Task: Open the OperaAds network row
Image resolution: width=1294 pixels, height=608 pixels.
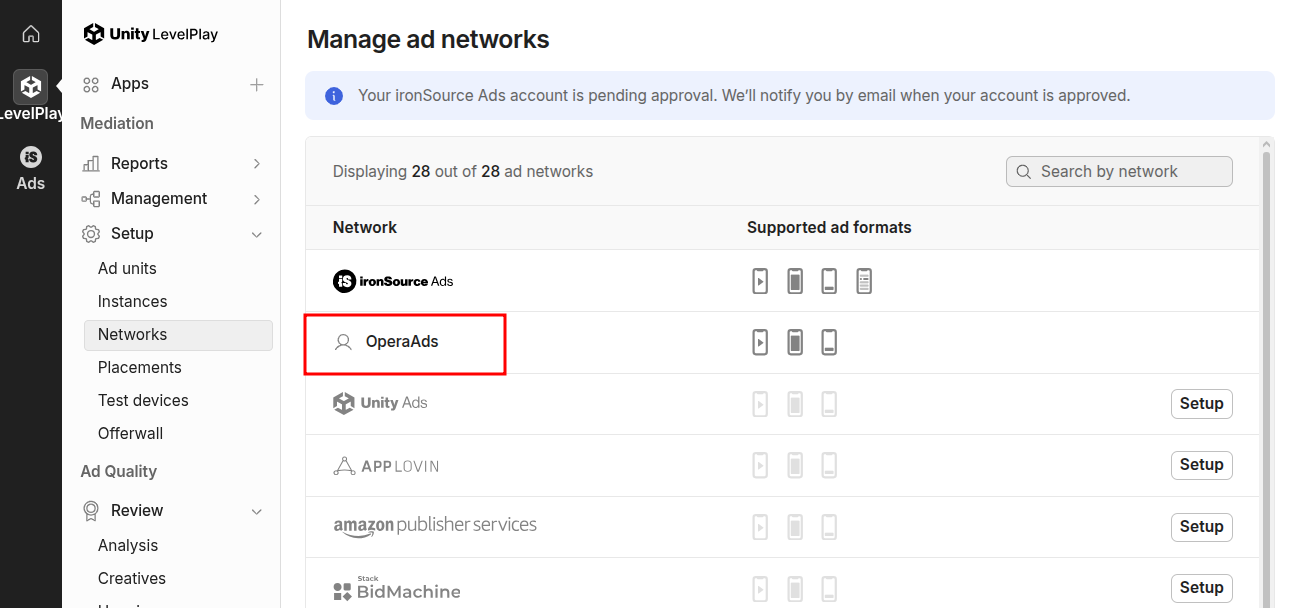Action: (782, 343)
